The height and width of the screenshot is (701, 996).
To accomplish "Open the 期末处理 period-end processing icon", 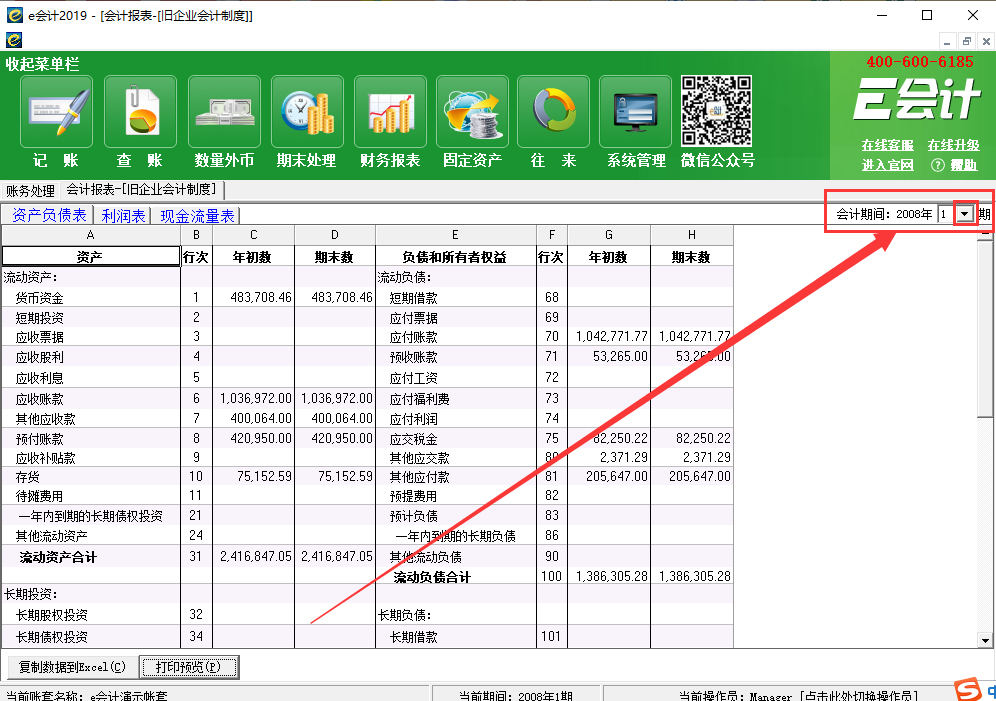I will [307, 112].
